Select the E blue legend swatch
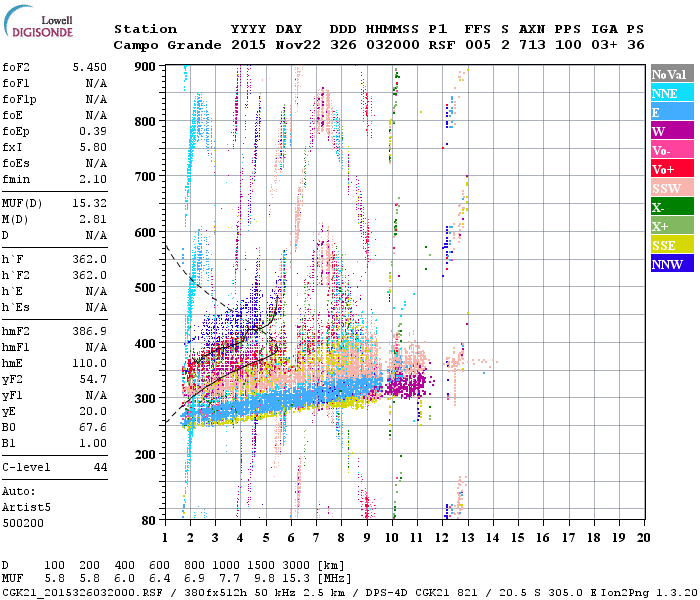The width and height of the screenshot is (700, 600). click(x=672, y=112)
